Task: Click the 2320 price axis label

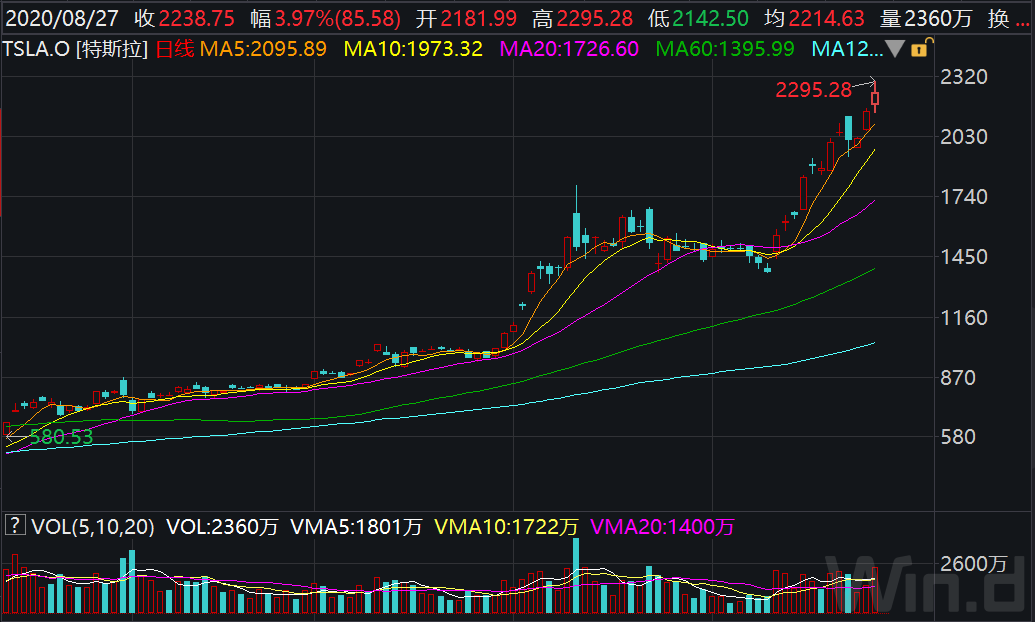Action: pyautogui.click(x=964, y=77)
